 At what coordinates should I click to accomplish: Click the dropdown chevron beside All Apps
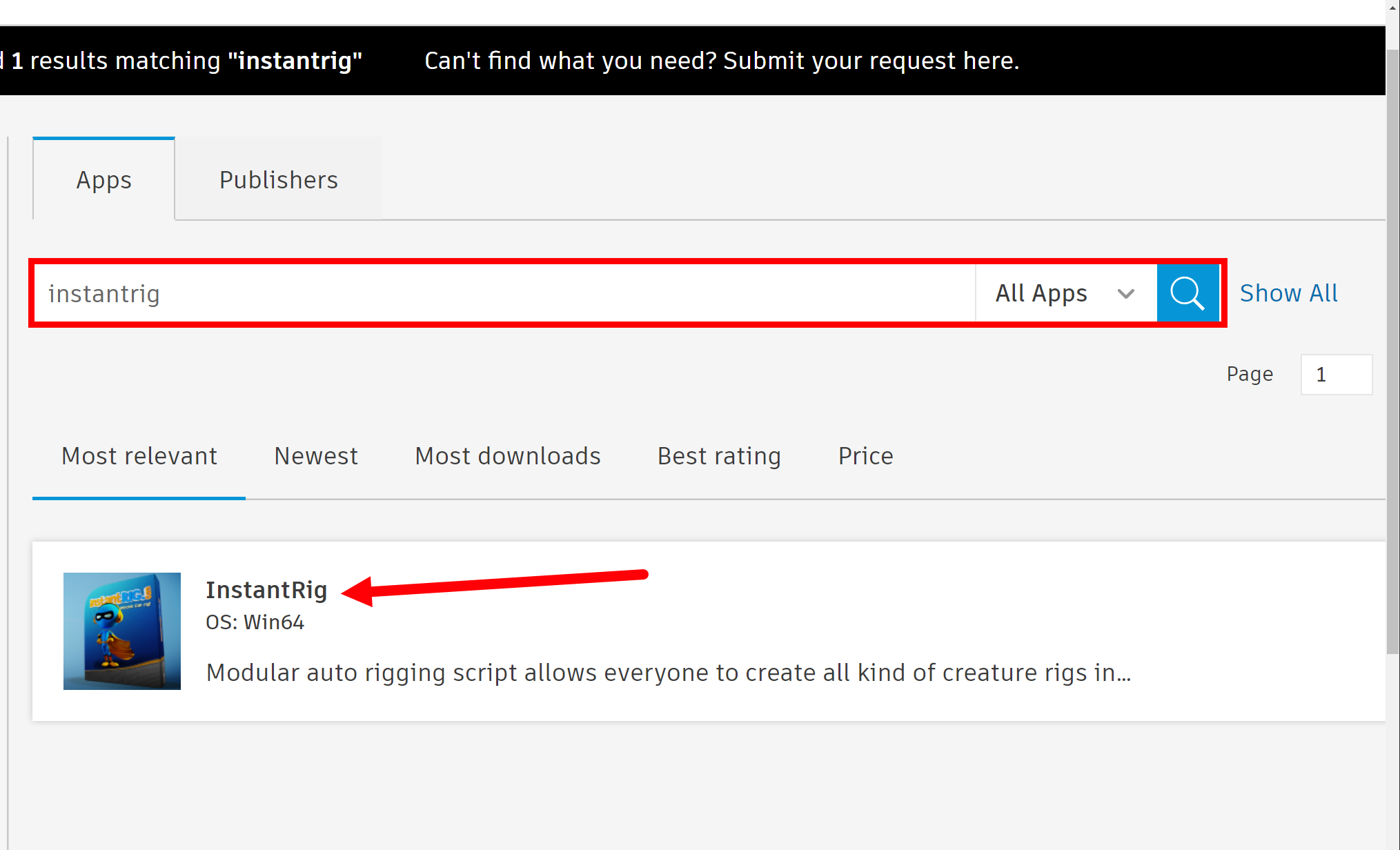1125,294
